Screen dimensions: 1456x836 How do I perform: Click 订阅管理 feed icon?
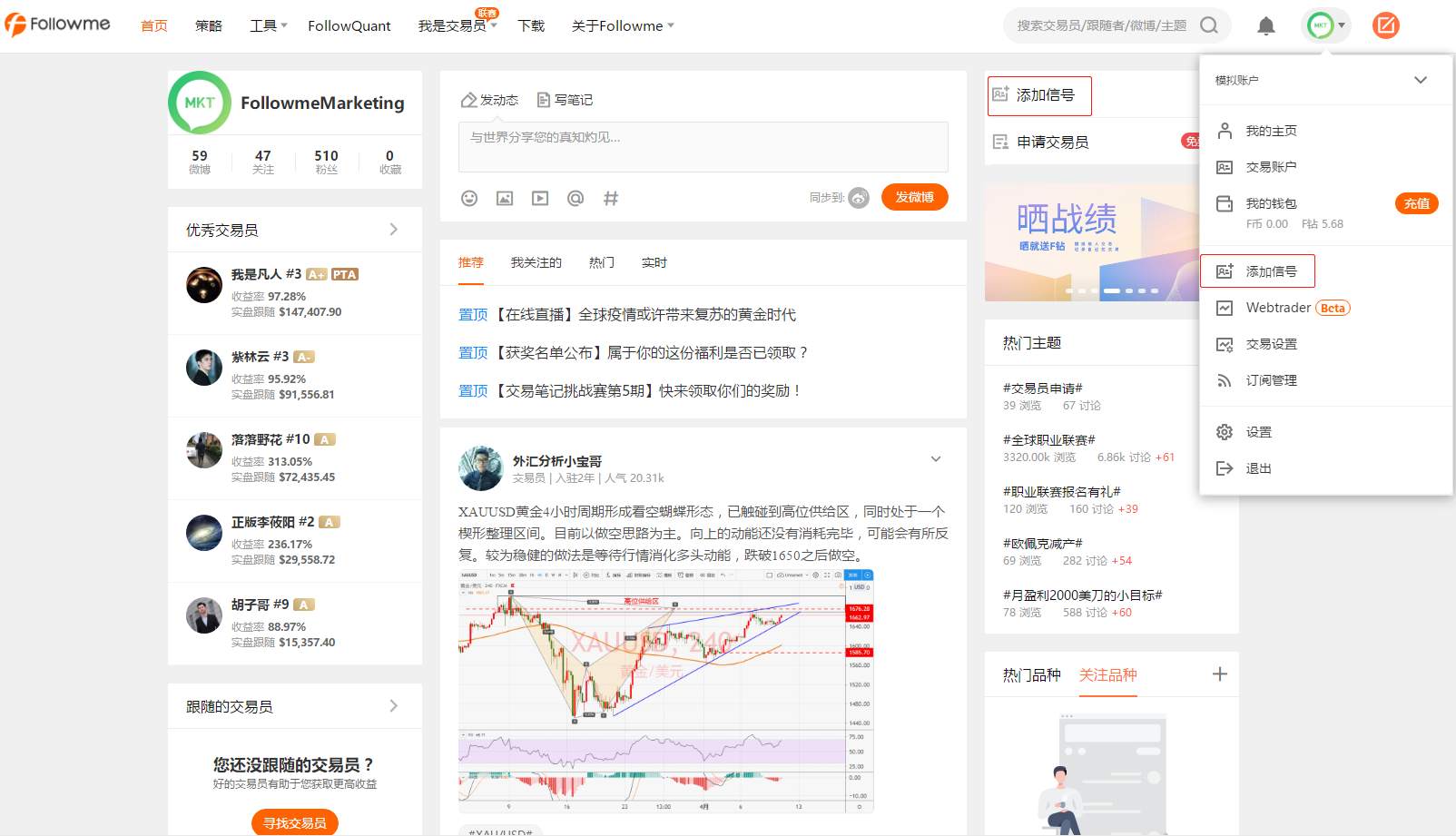click(x=1225, y=380)
